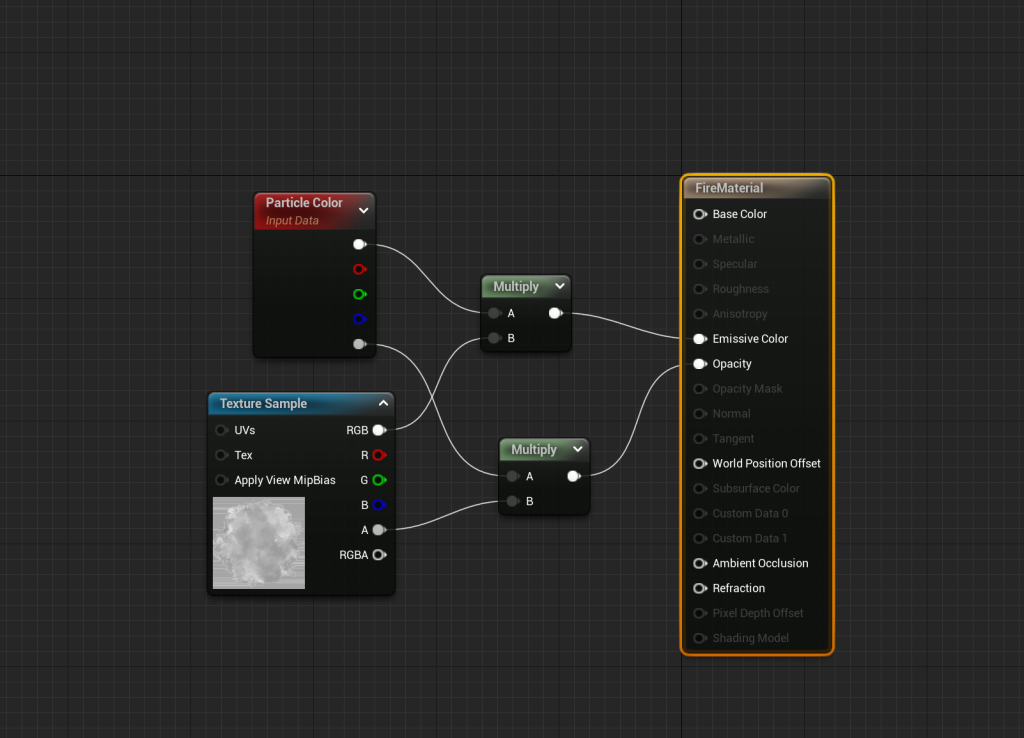Image resolution: width=1024 pixels, height=738 pixels.
Task: Collapse the Texture Sample node with its chevron
Action: [x=383, y=403]
